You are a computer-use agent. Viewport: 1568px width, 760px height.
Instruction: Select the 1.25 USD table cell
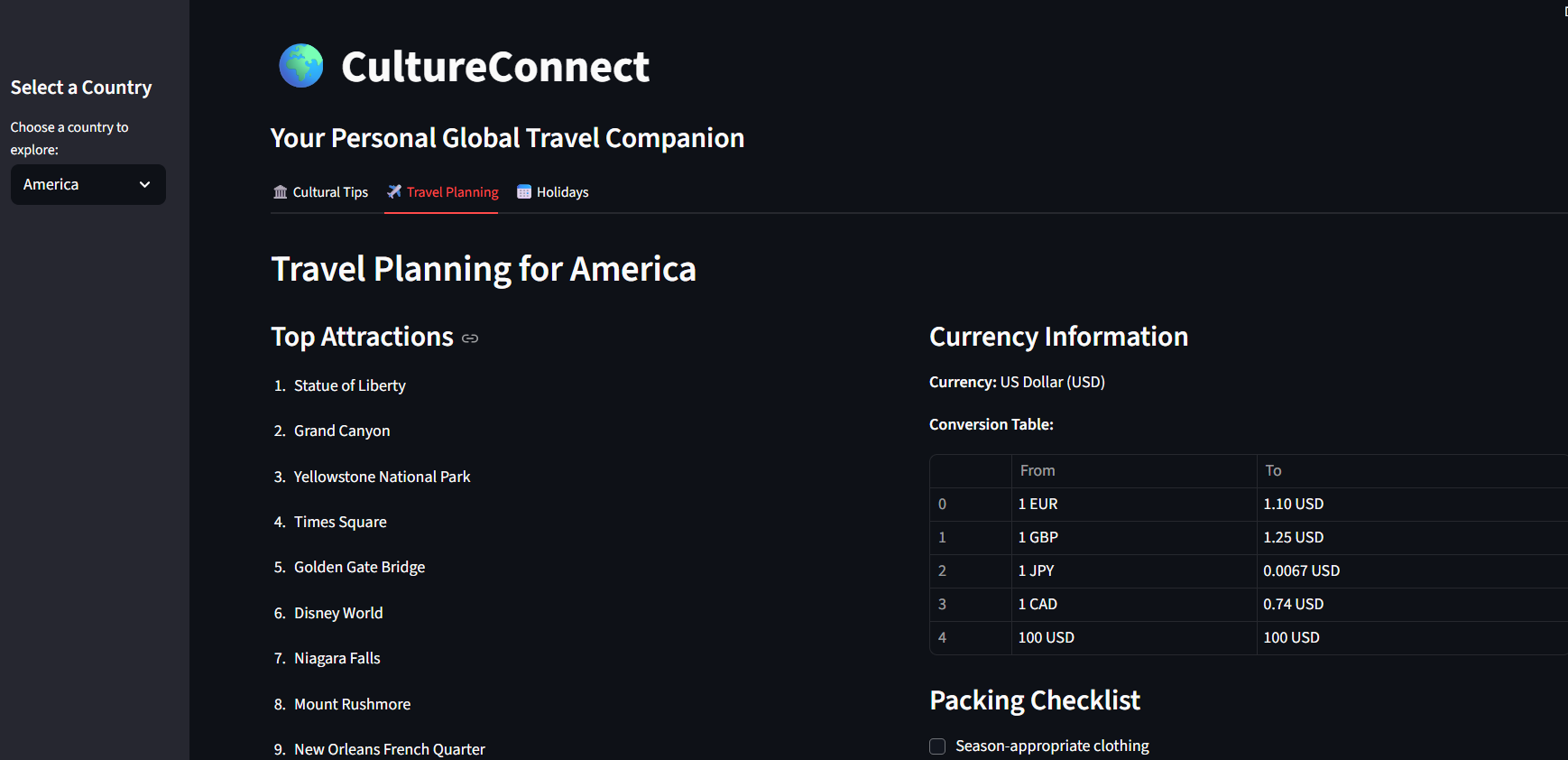pyautogui.click(x=1293, y=537)
